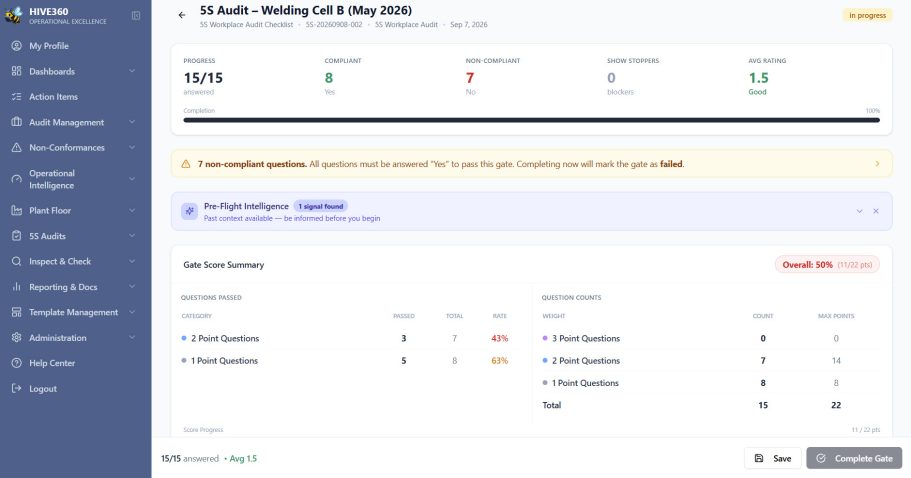This screenshot has width=911, height=478.
Task: Click the Plant Floor factory icon
Action: pyautogui.click(x=16, y=210)
